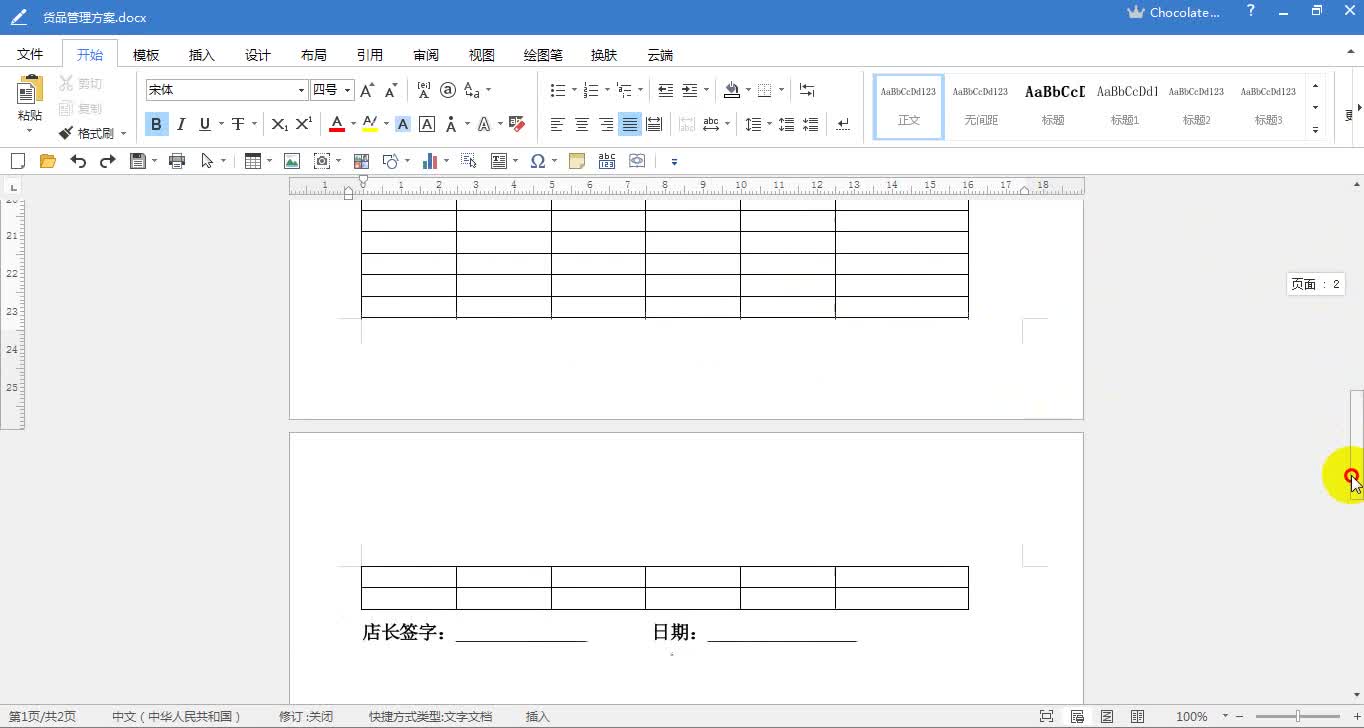The image size is (1364, 728).
Task: Toggle italic formatting
Action: (181, 124)
